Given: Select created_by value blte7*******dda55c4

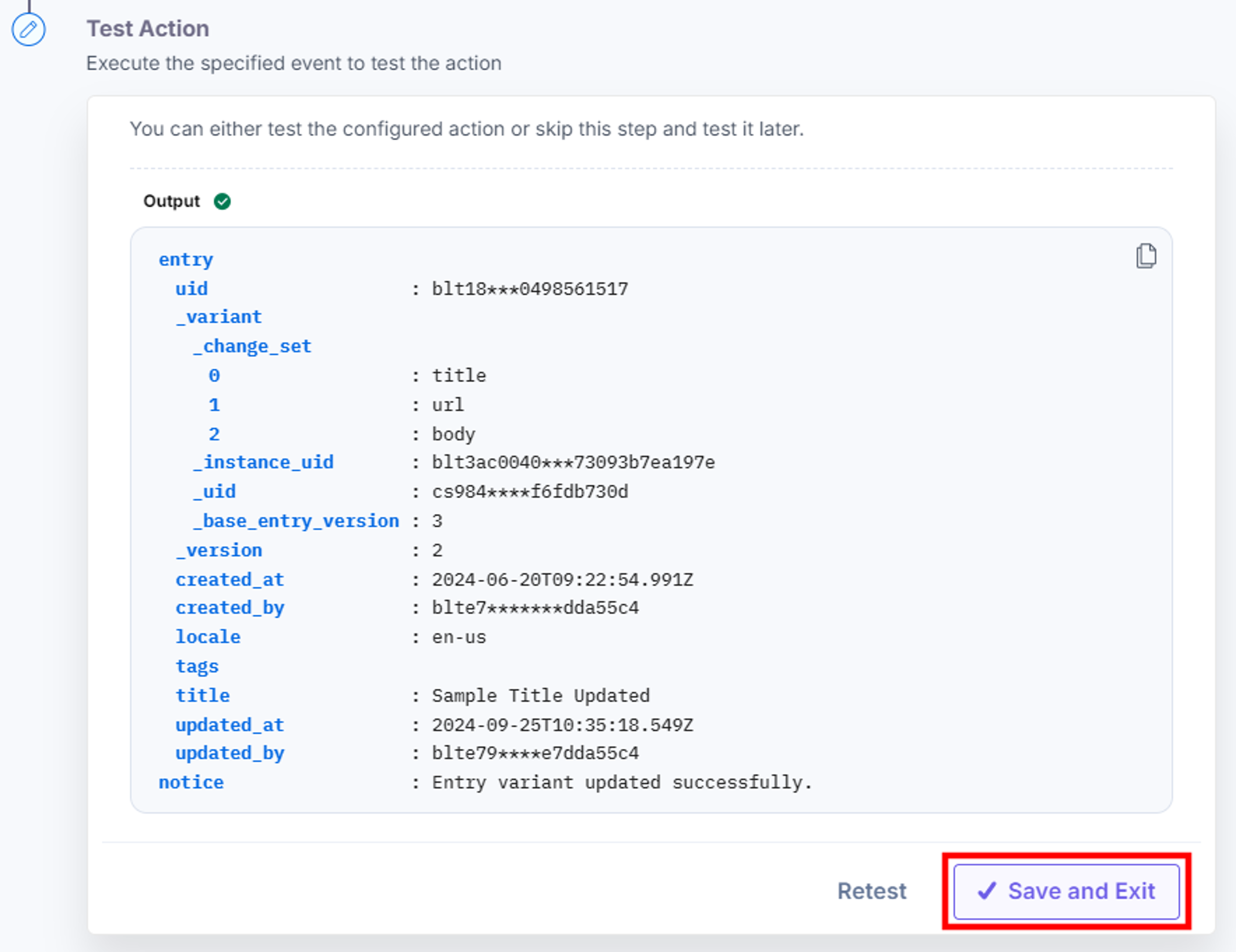Looking at the screenshot, I should tap(535, 608).
